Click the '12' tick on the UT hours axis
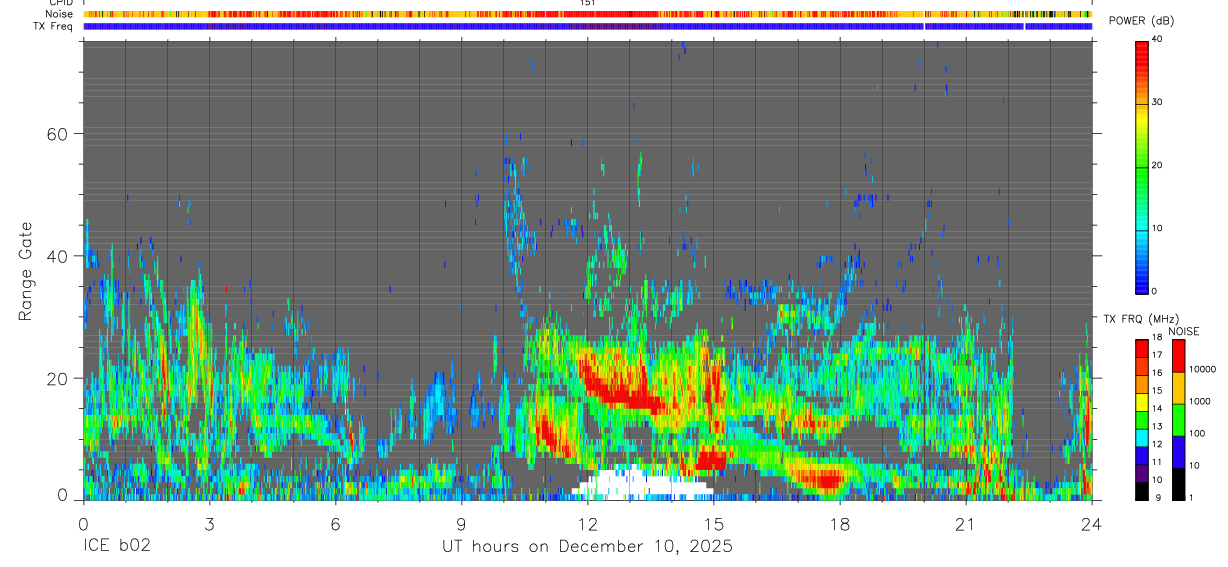The height and width of the screenshot is (567, 1228). pyautogui.click(x=588, y=523)
